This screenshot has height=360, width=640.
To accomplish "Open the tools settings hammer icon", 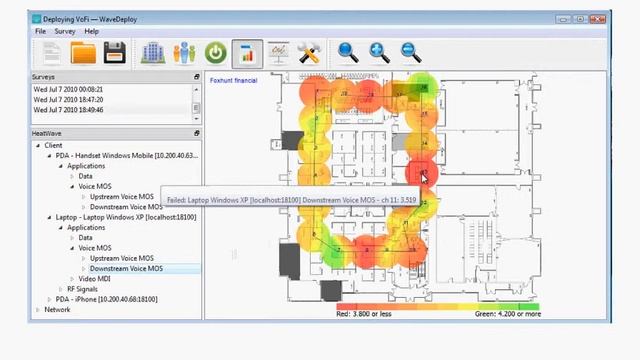I will point(309,53).
